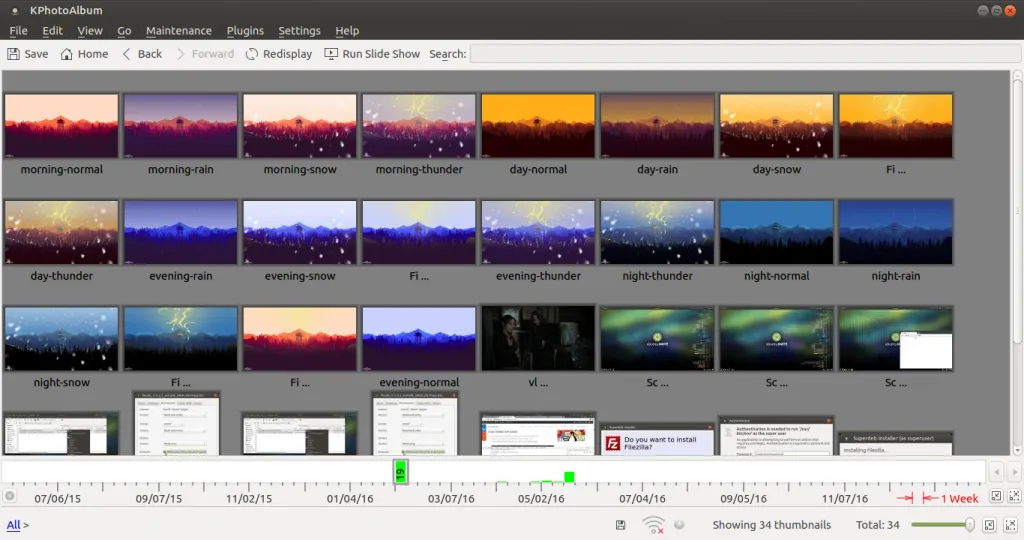Click the clear timeline selection icon
Viewport: 1024px width, 540px height.
coord(10,496)
